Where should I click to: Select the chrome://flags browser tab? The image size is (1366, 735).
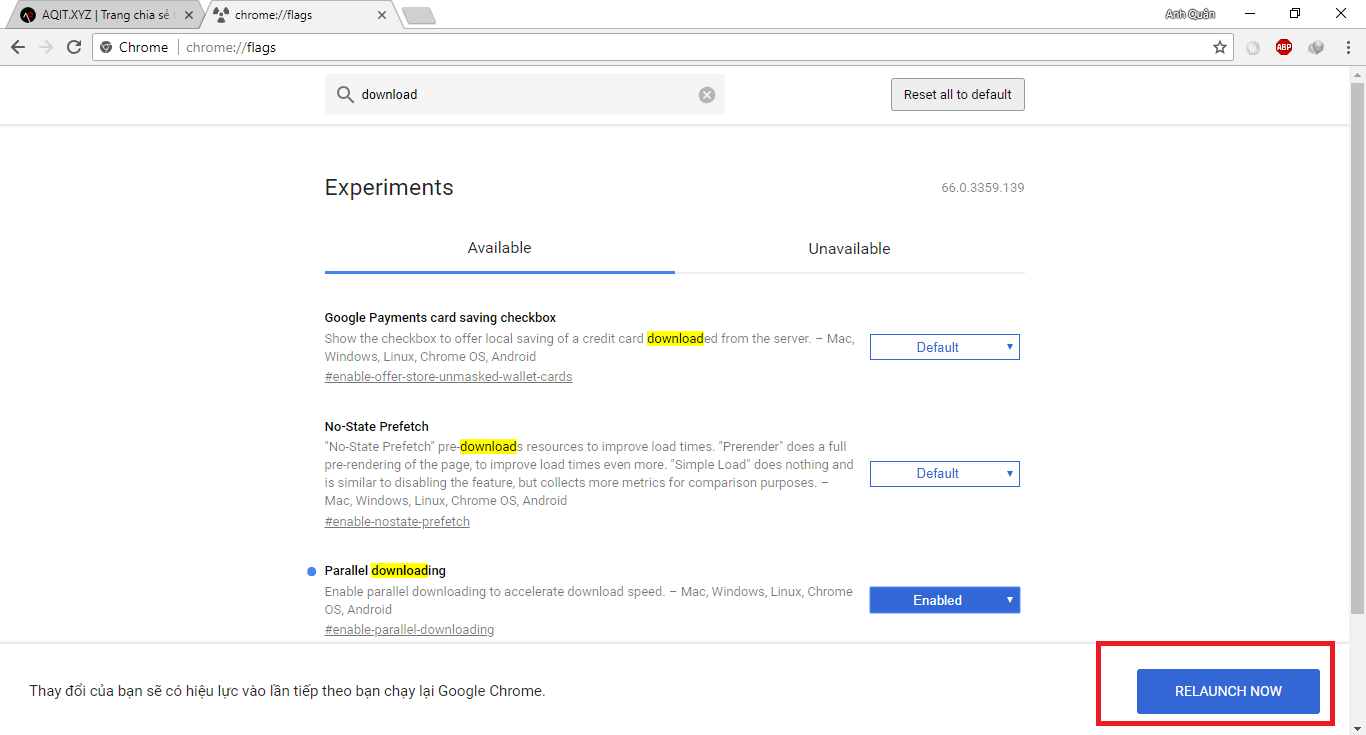pyautogui.click(x=300, y=15)
